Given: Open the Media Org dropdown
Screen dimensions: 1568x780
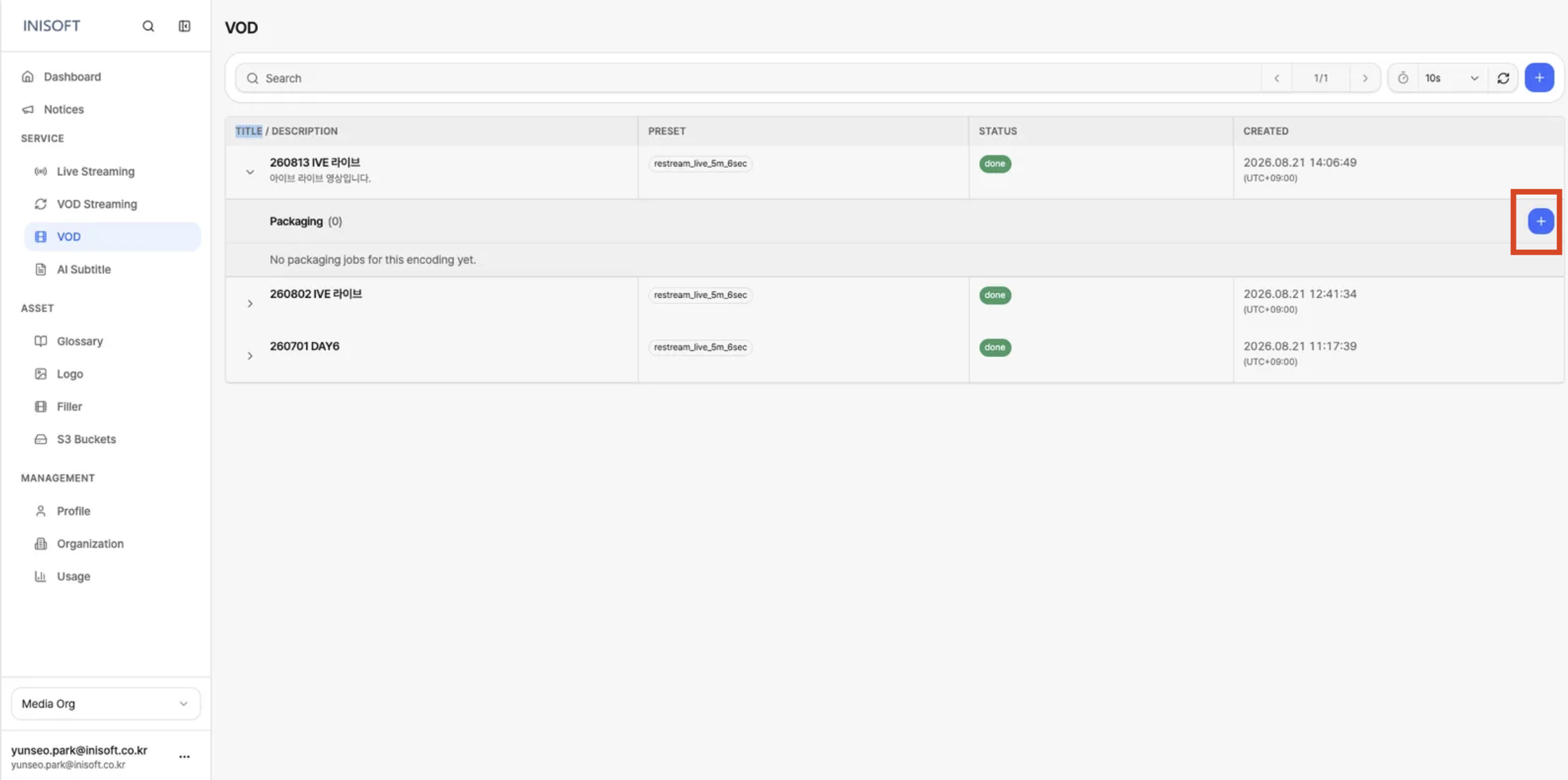Looking at the screenshot, I should click(106, 704).
